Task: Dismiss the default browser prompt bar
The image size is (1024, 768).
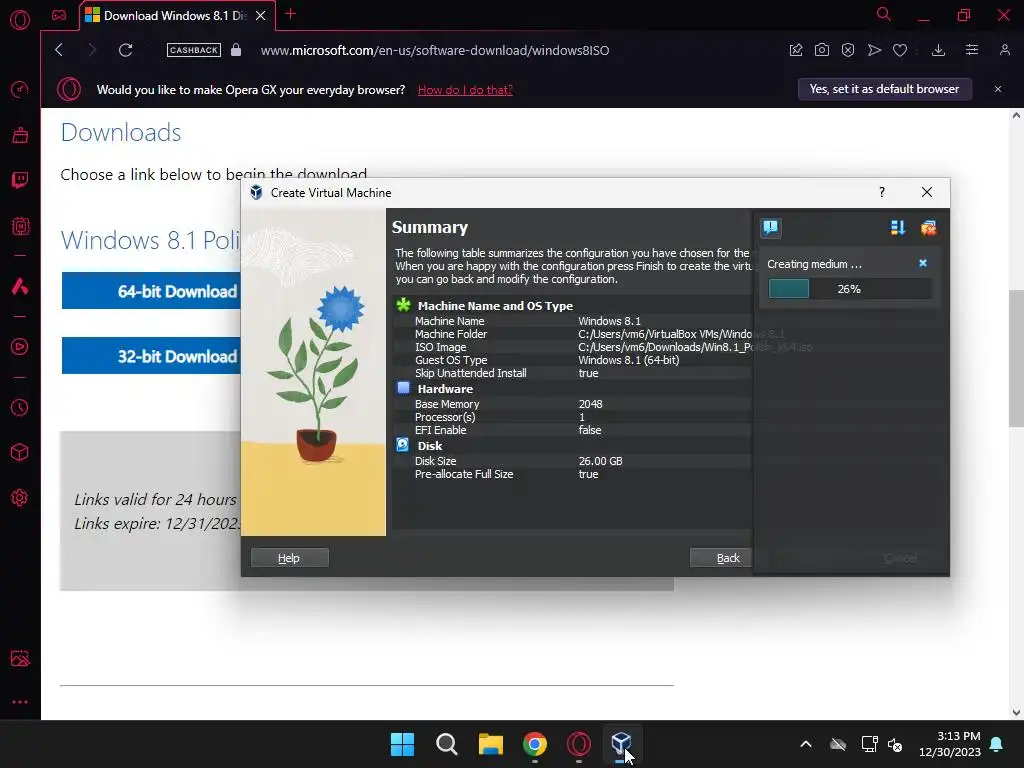Action: click(x=998, y=89)
